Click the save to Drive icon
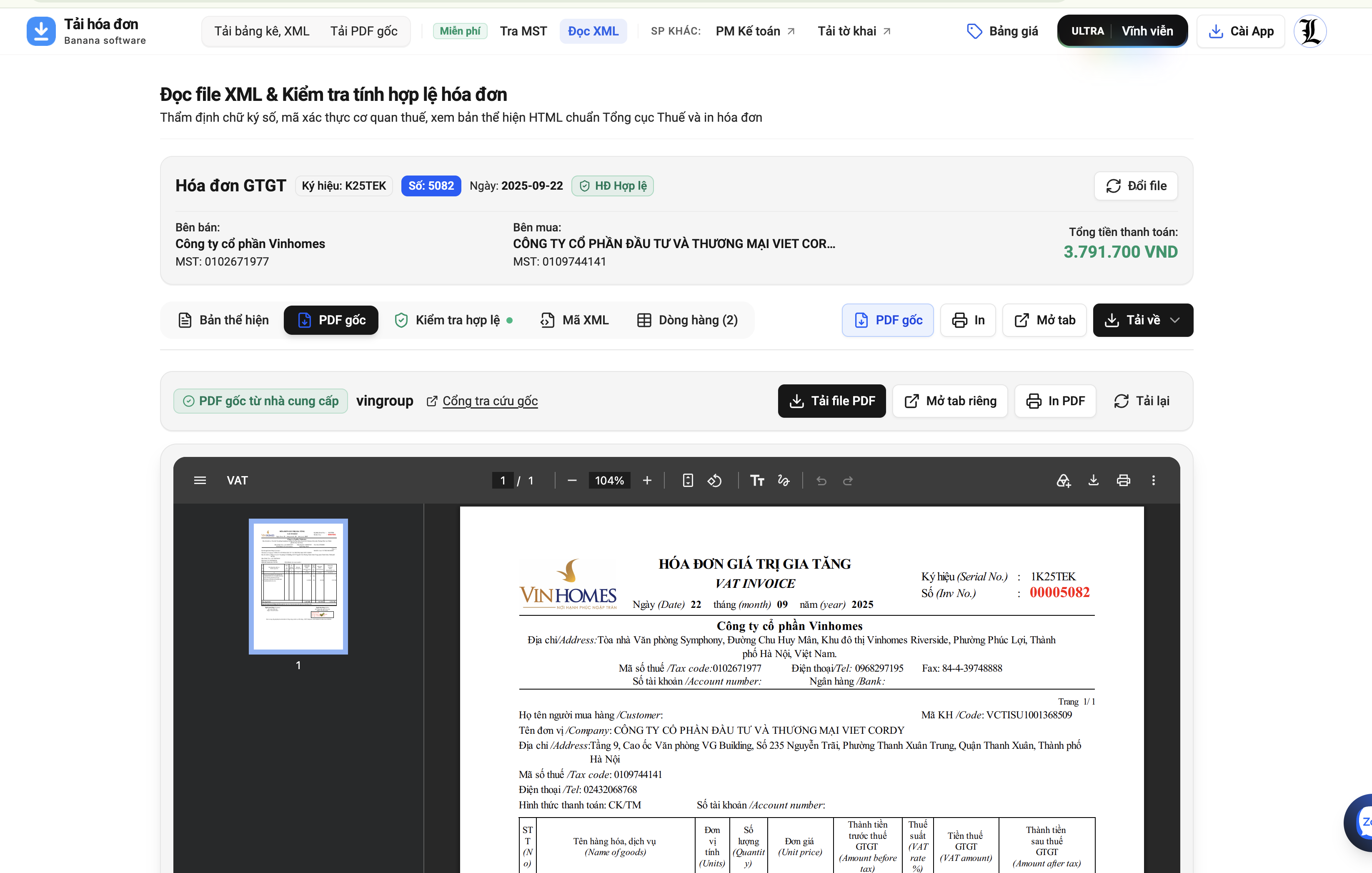The height and width of the screenshot is (873, 1372). [x=1063, y=480]
